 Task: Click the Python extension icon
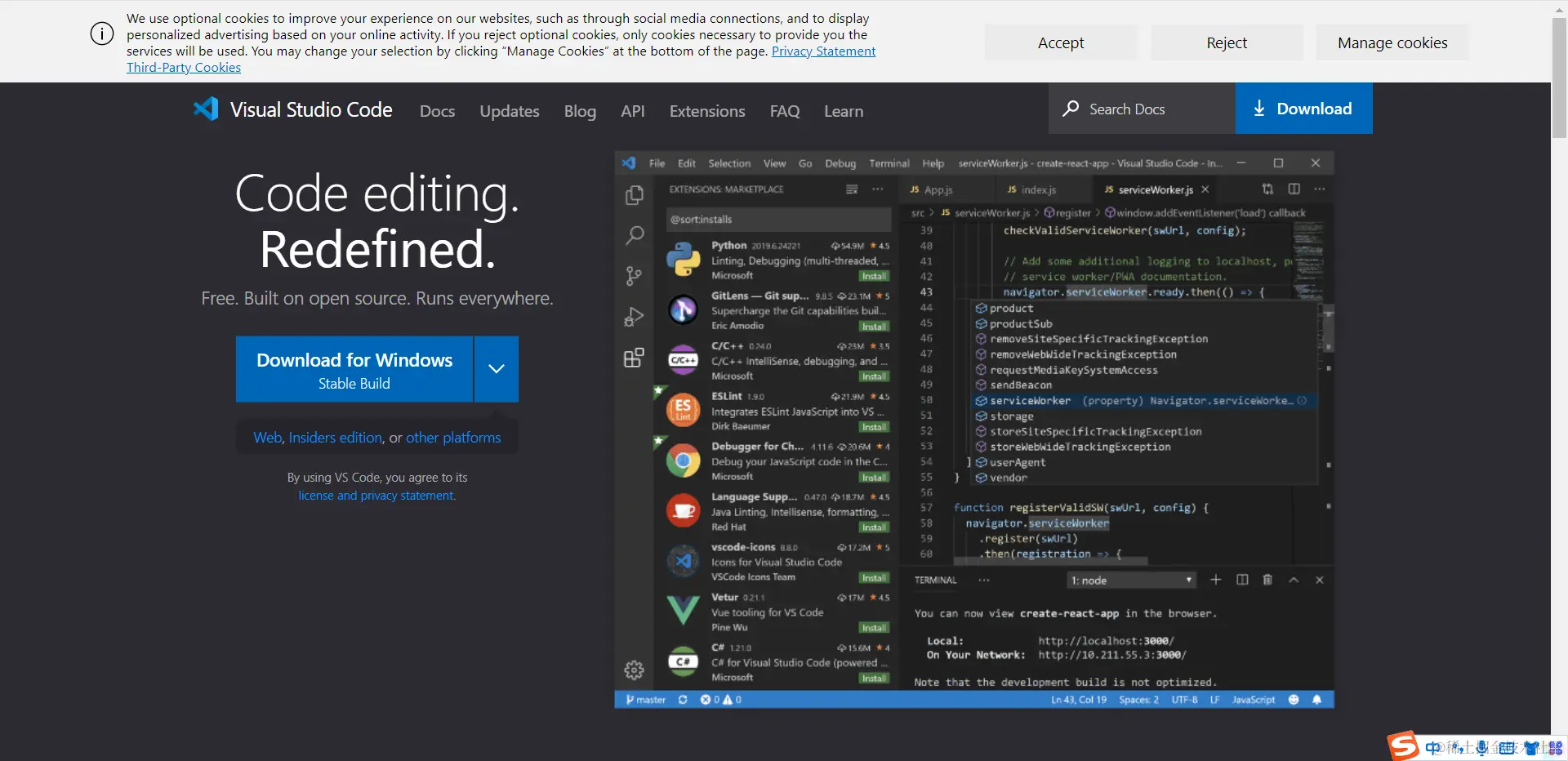click(684, 260)
